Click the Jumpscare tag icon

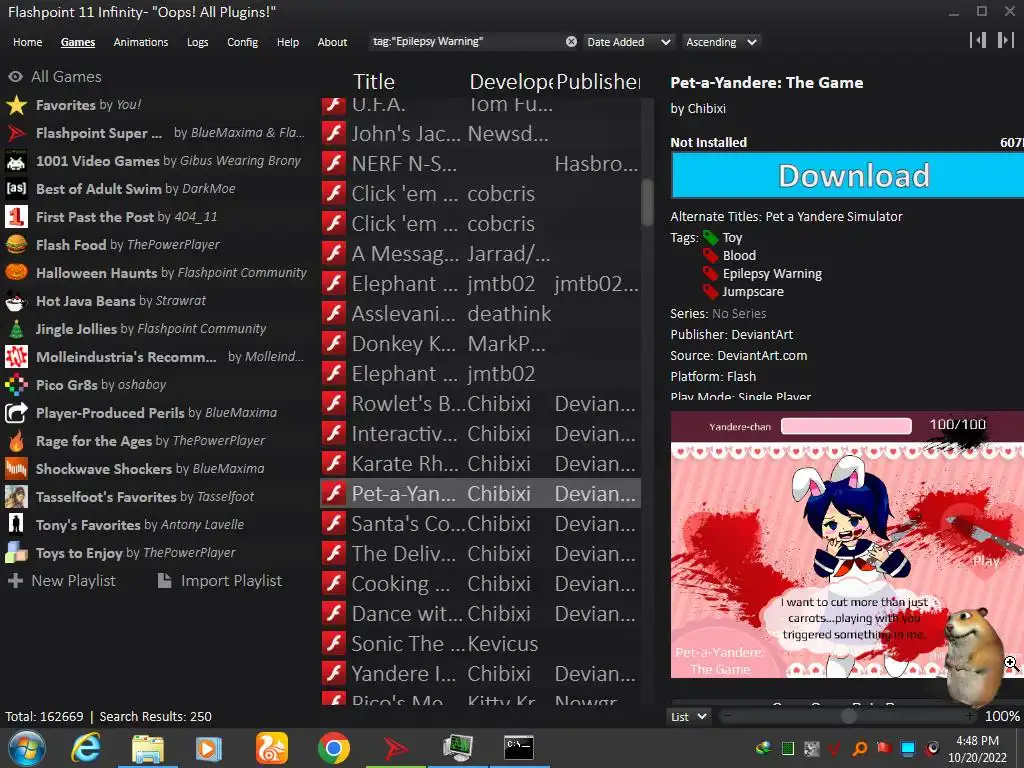pos(711,291)
